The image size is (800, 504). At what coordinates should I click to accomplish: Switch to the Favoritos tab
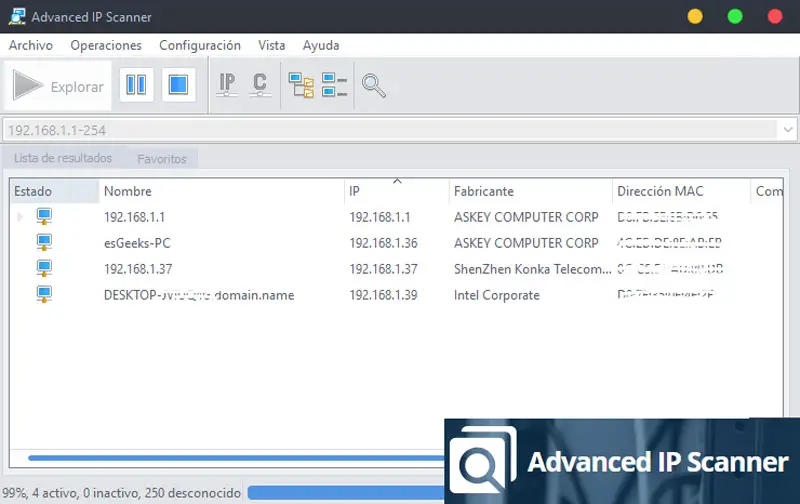162,159
